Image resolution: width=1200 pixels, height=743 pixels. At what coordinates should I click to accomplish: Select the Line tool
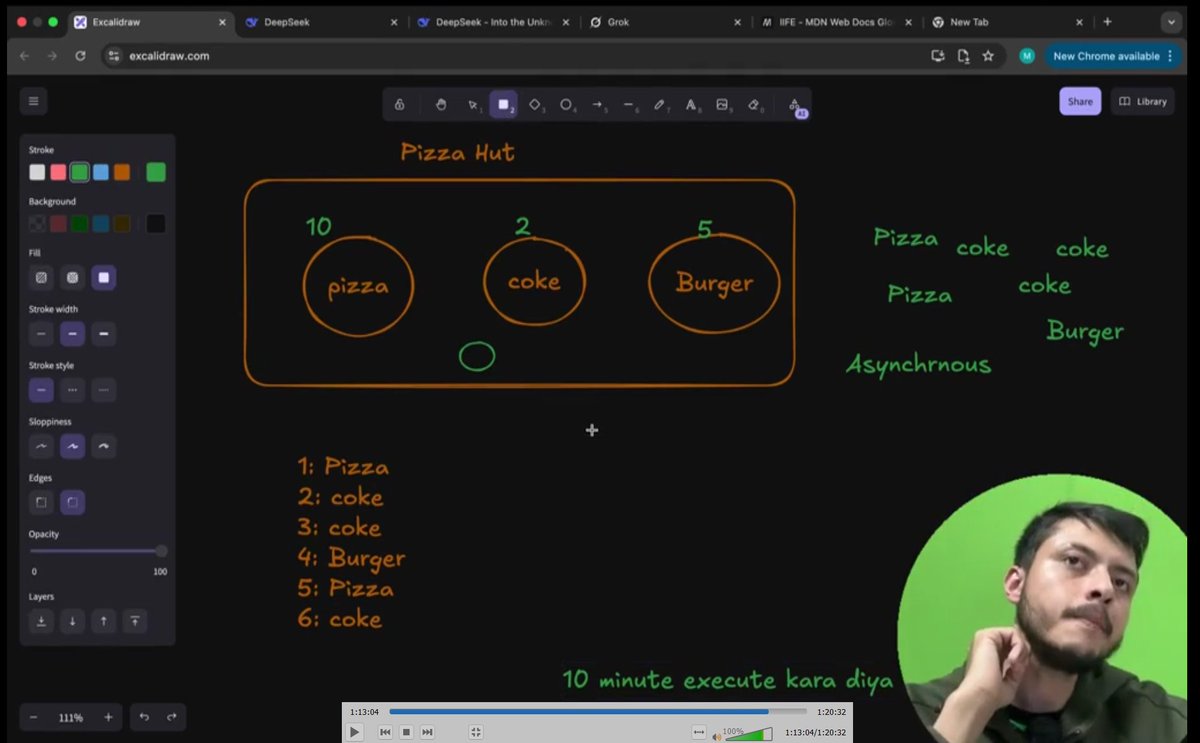coord(628,104)
